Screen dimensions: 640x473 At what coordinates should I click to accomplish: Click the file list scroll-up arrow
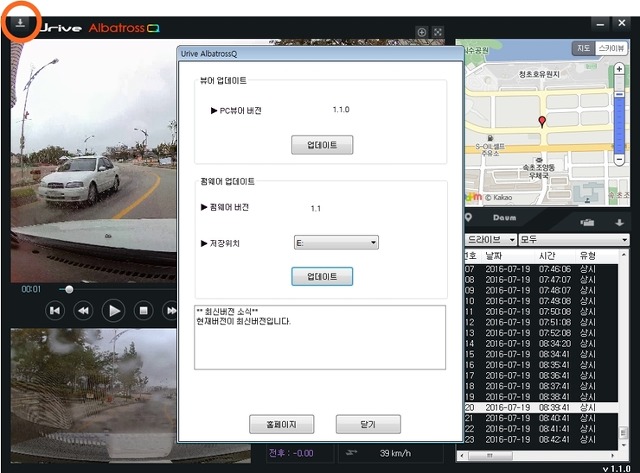[x=623, y=255]
